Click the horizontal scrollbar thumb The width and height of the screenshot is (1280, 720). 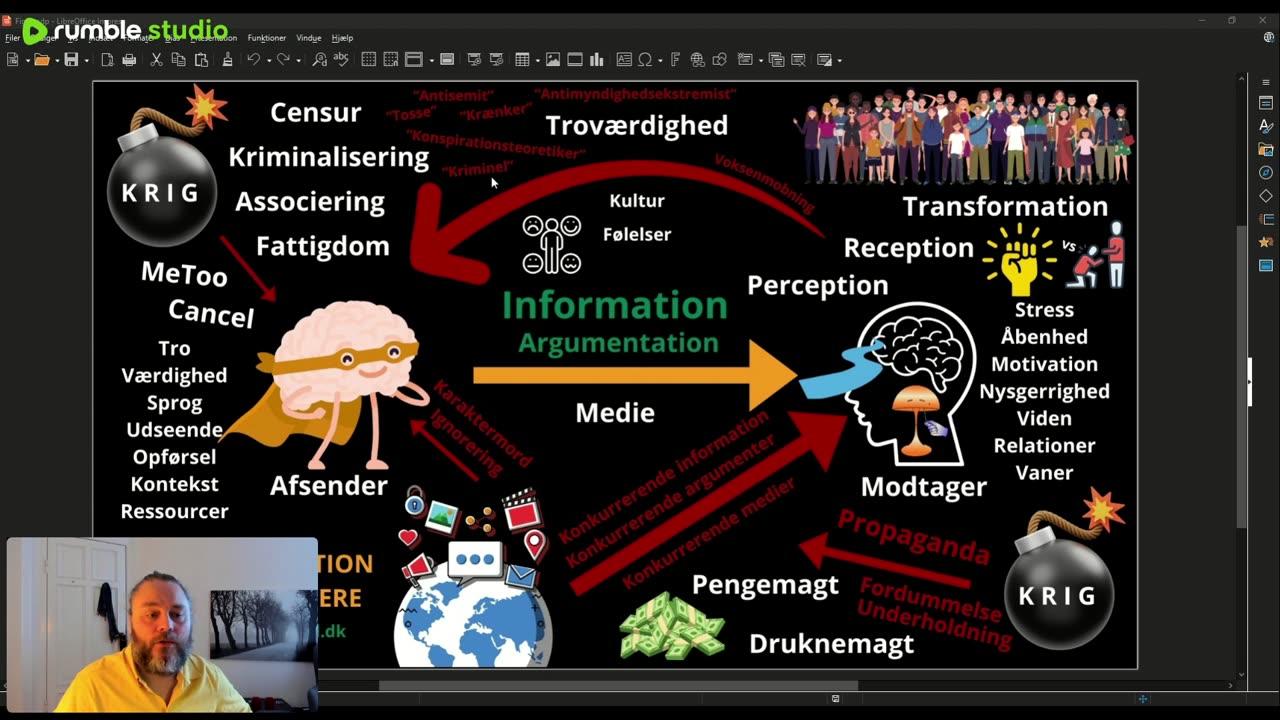[x=618, y=686]
